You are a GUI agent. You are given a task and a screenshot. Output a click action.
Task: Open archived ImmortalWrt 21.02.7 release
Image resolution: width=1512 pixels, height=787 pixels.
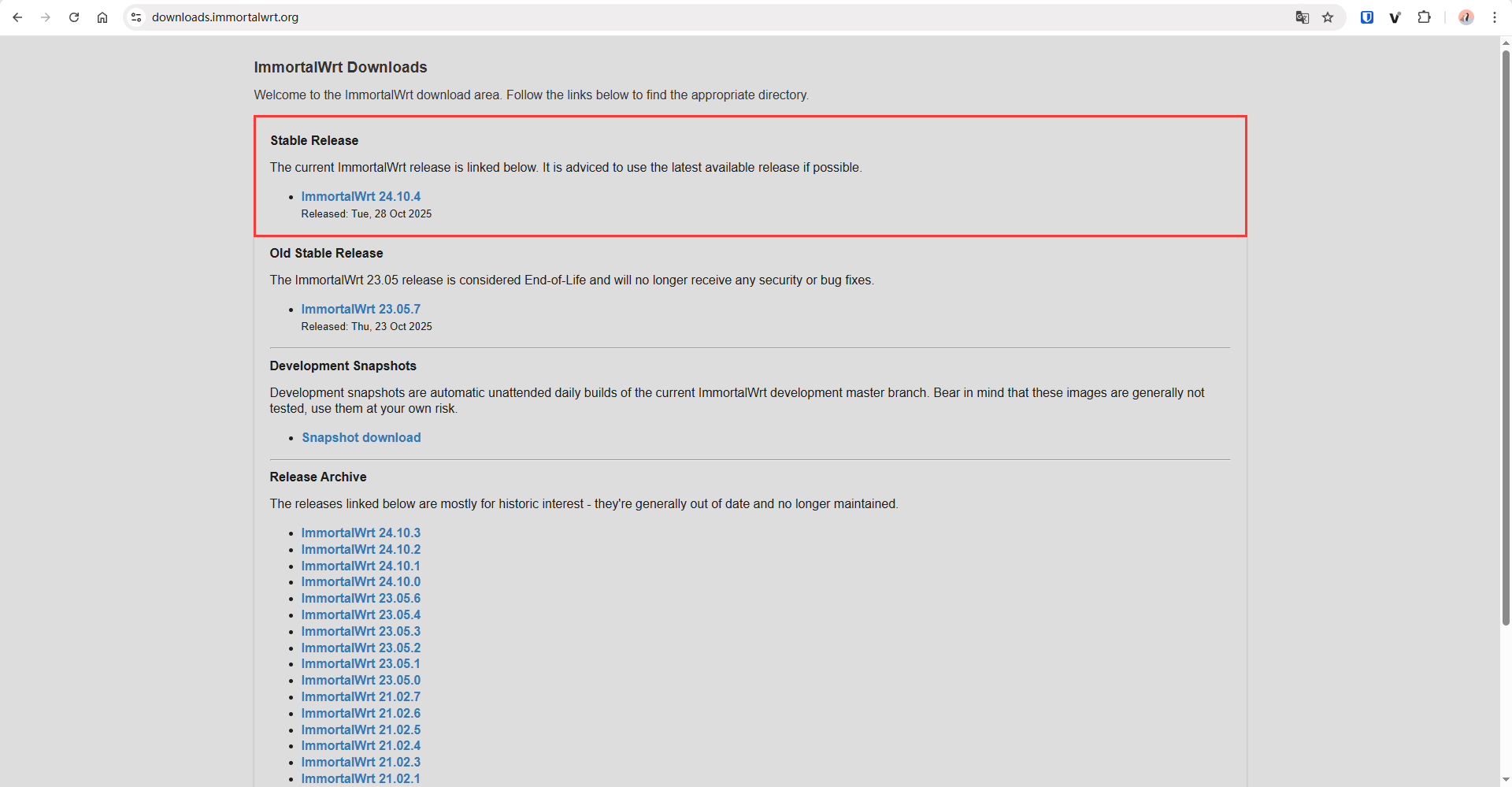(x=361, y=697)
